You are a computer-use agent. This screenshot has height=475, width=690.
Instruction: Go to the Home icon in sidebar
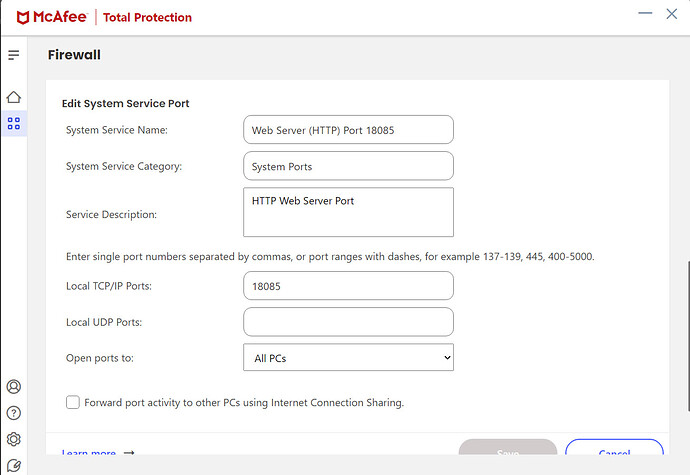[14, 97]
